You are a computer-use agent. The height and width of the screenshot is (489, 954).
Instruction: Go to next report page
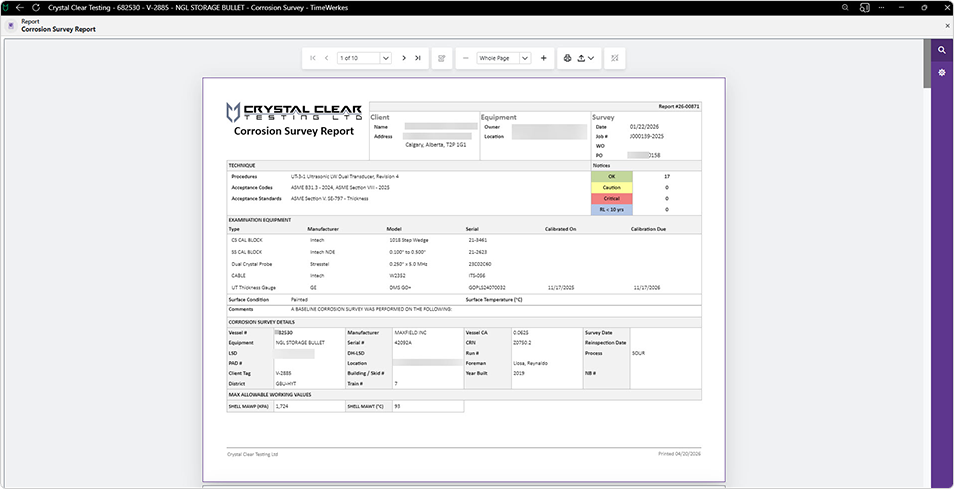click(x=404, y=58)
